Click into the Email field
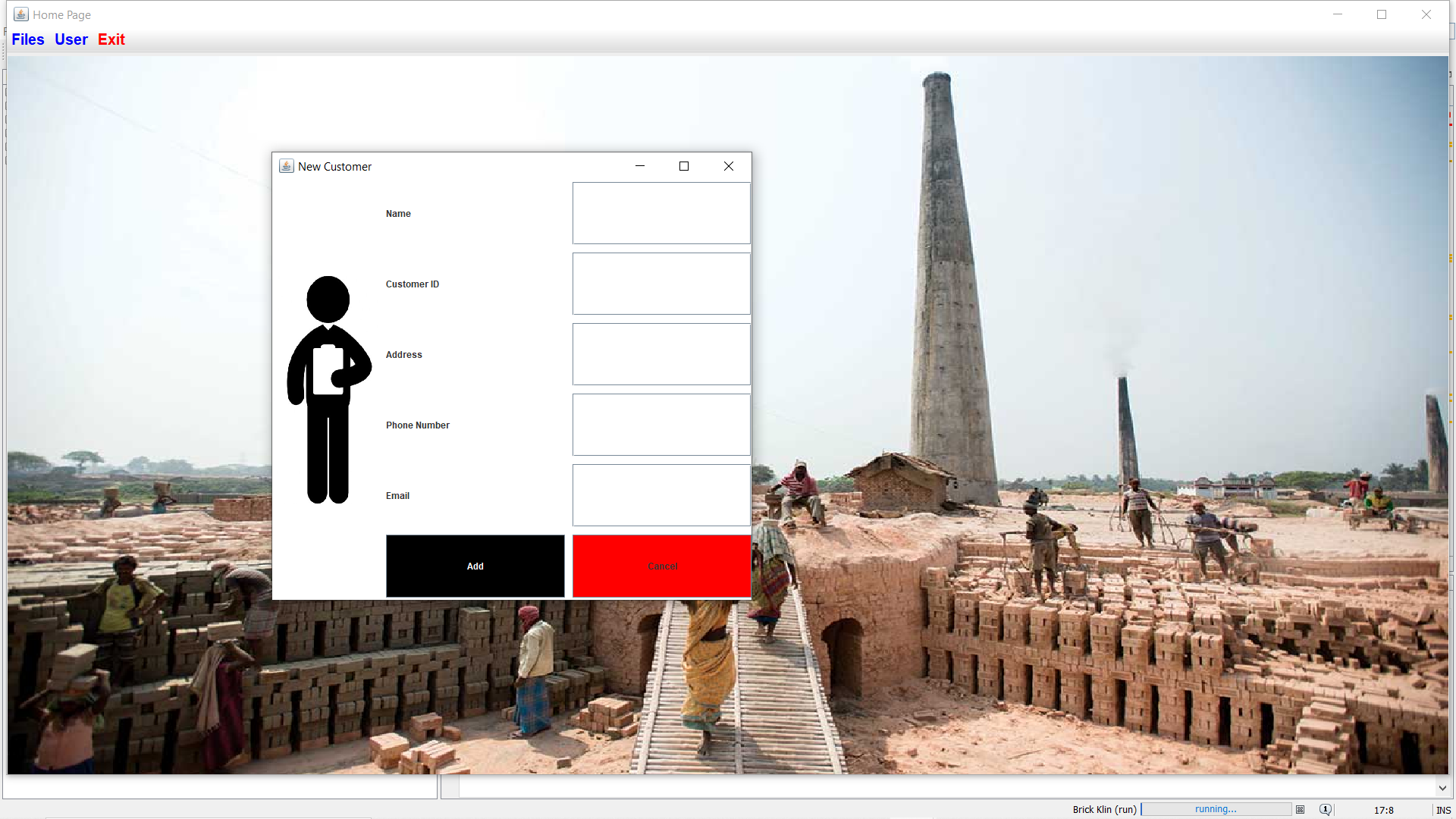Viewport: 1456px width, 819px height. point(661,495)
